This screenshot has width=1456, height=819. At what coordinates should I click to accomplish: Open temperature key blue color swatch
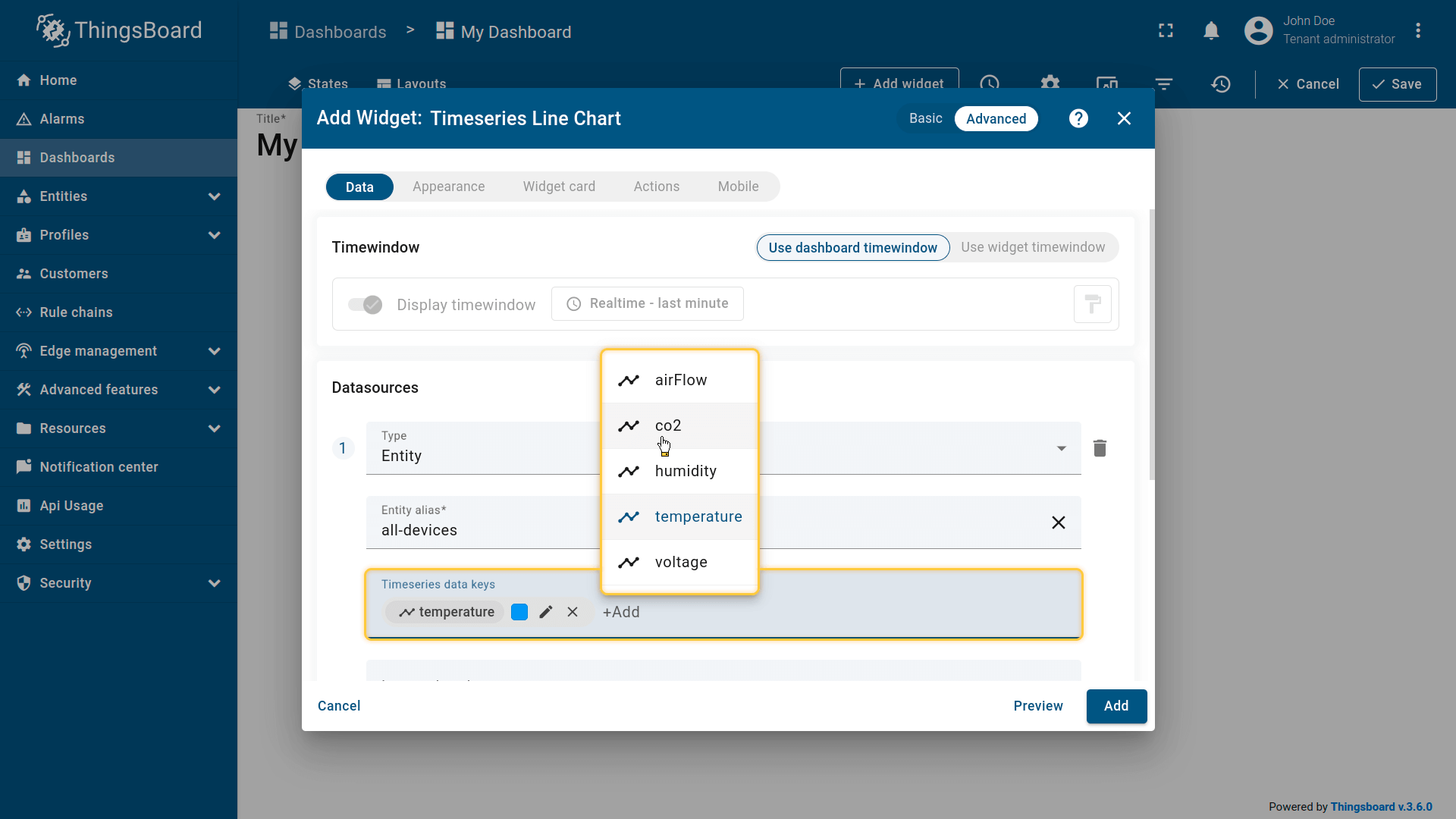[519, 612]
